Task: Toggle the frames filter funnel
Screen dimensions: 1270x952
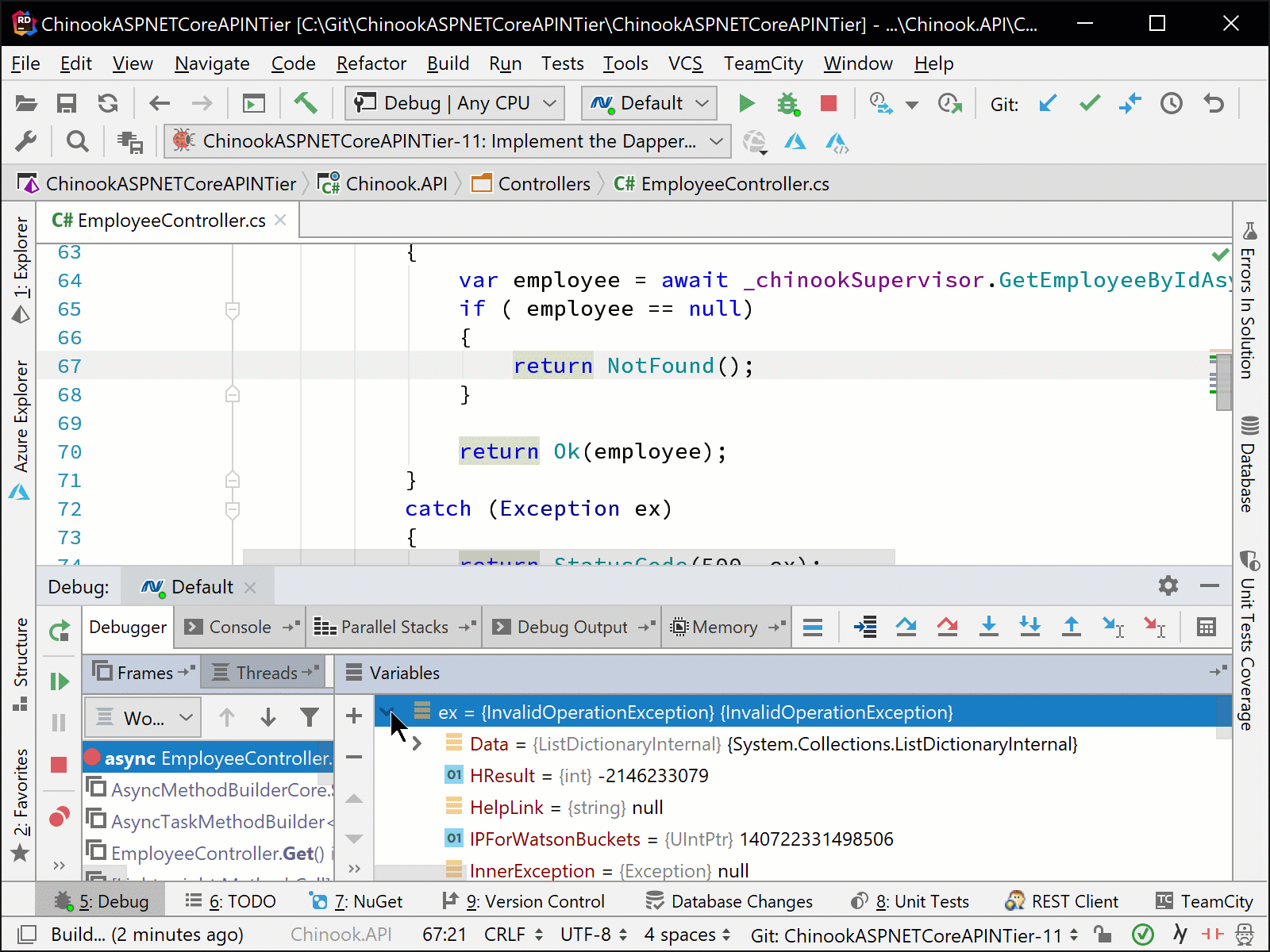Action: 309,717
